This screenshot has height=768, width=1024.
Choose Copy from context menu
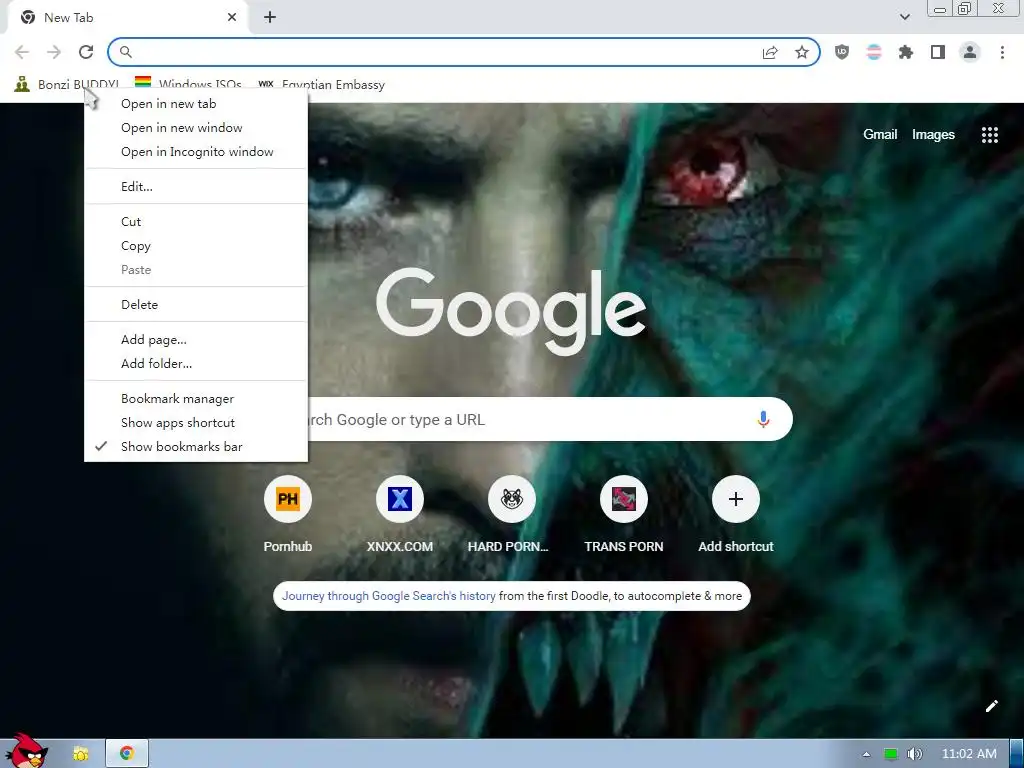tap(196, 246)
